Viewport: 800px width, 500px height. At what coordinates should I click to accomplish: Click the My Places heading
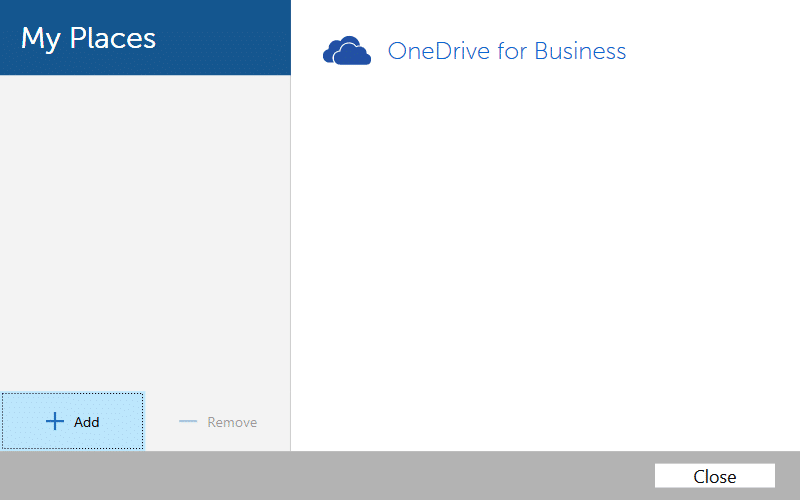88,38
